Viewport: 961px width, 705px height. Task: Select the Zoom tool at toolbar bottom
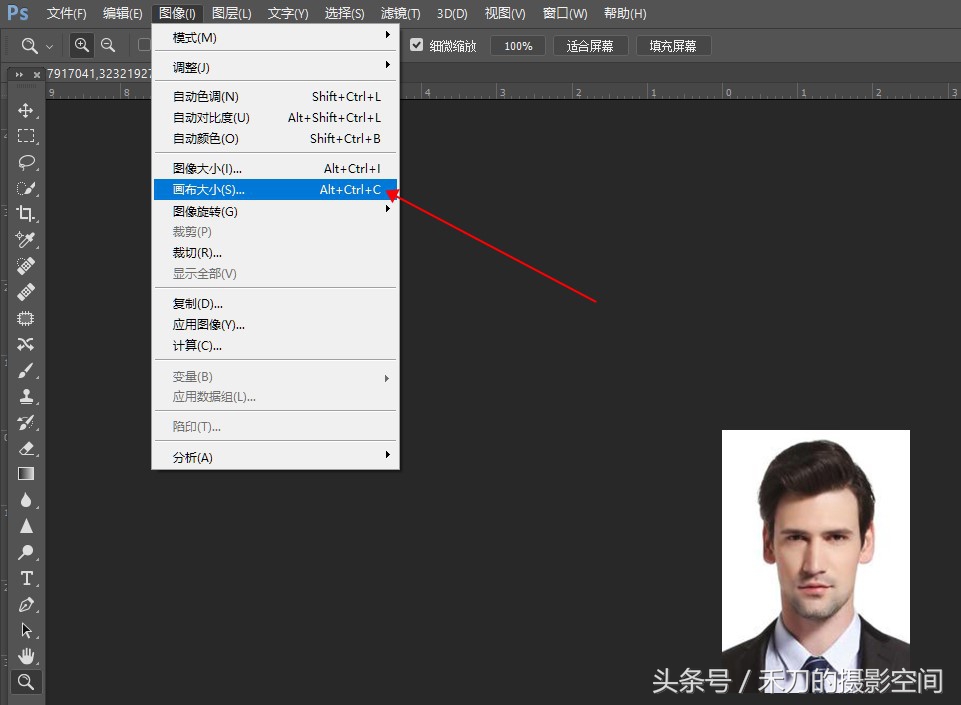pyautogui.click(x=26, y=682)
